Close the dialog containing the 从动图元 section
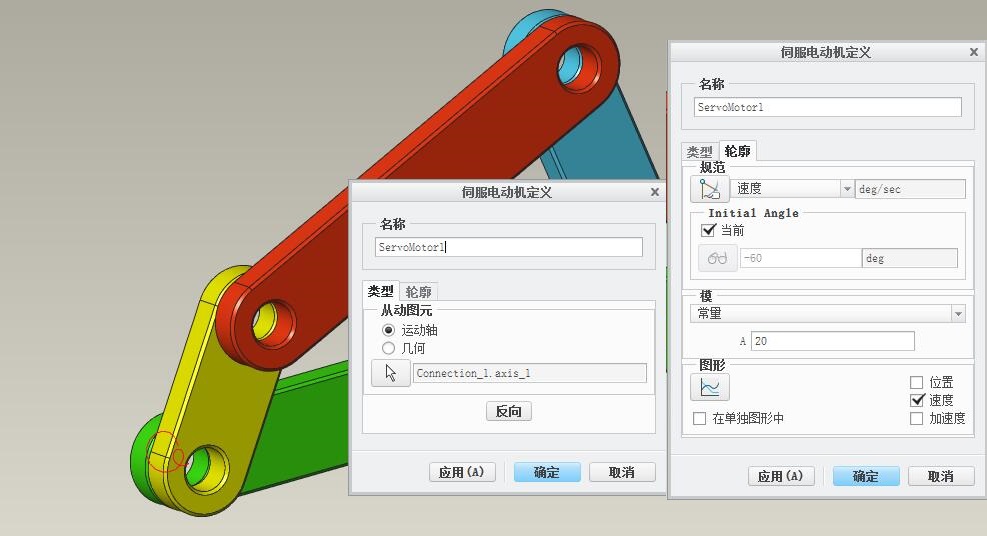 pyautogui.click(x=655, y=192)
